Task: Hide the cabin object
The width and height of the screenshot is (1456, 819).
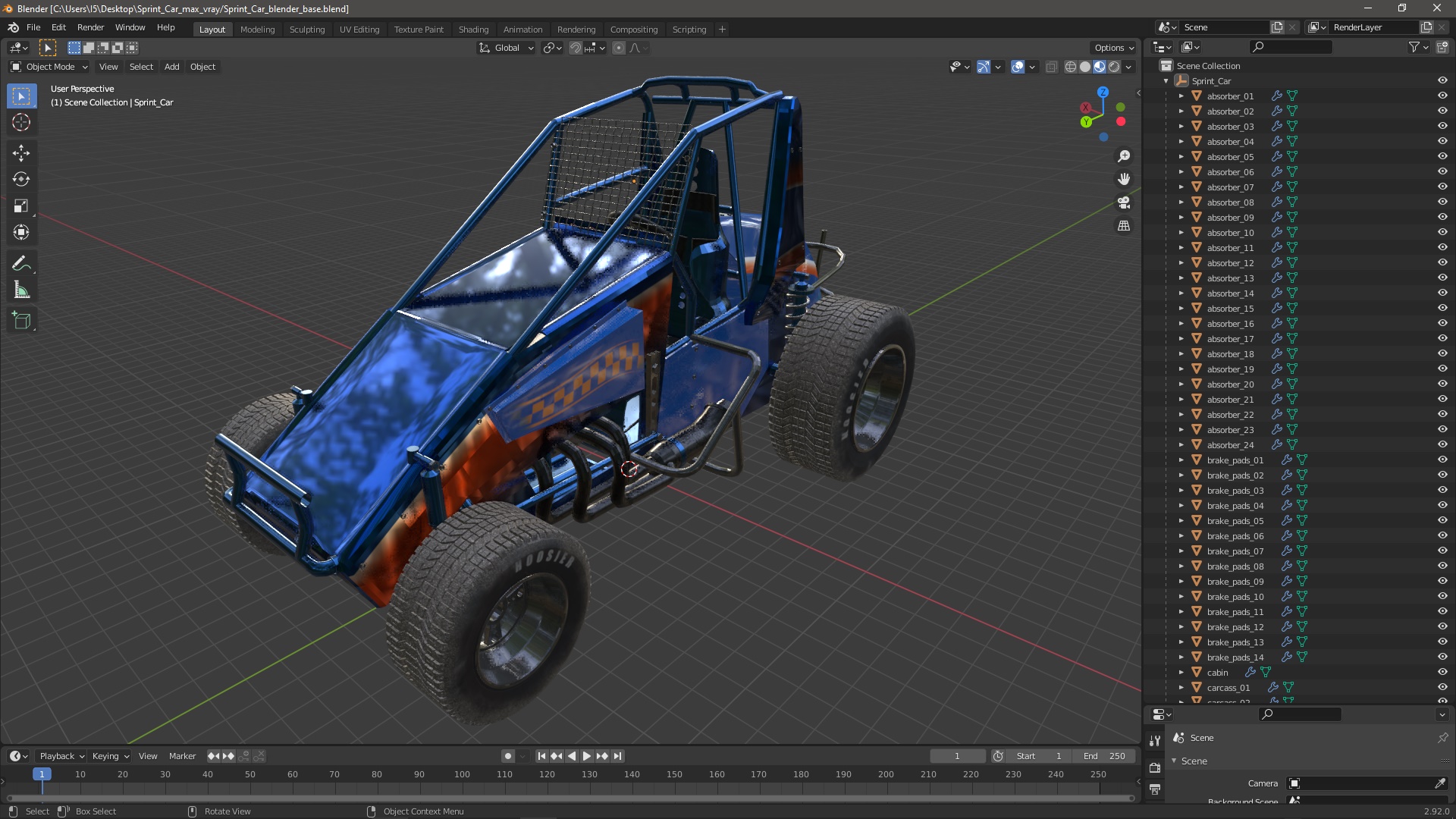Action: (x=1442, y=672)
